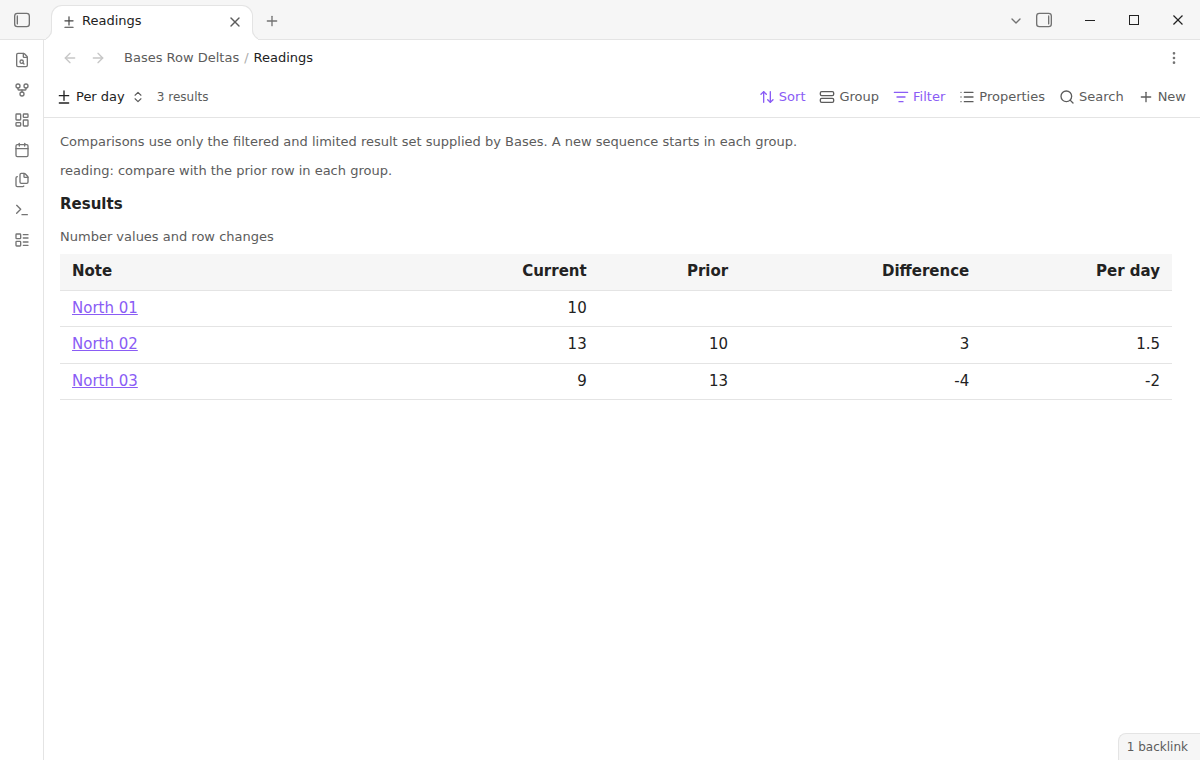Toggle the left sidebar panel icon
1200x760 pixels.
click(22, 20)
